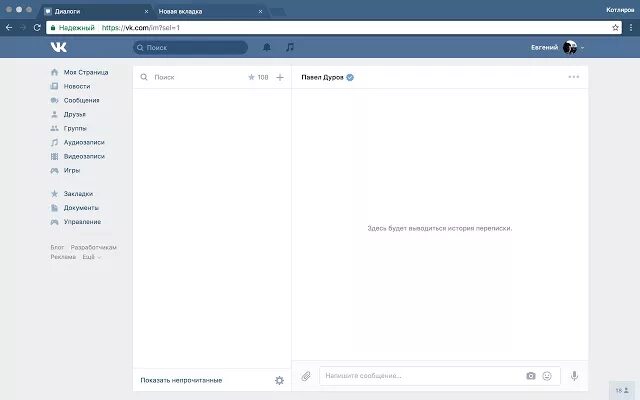
Task: Start new conversation with plus icon
Action: (x=280, y=77)
